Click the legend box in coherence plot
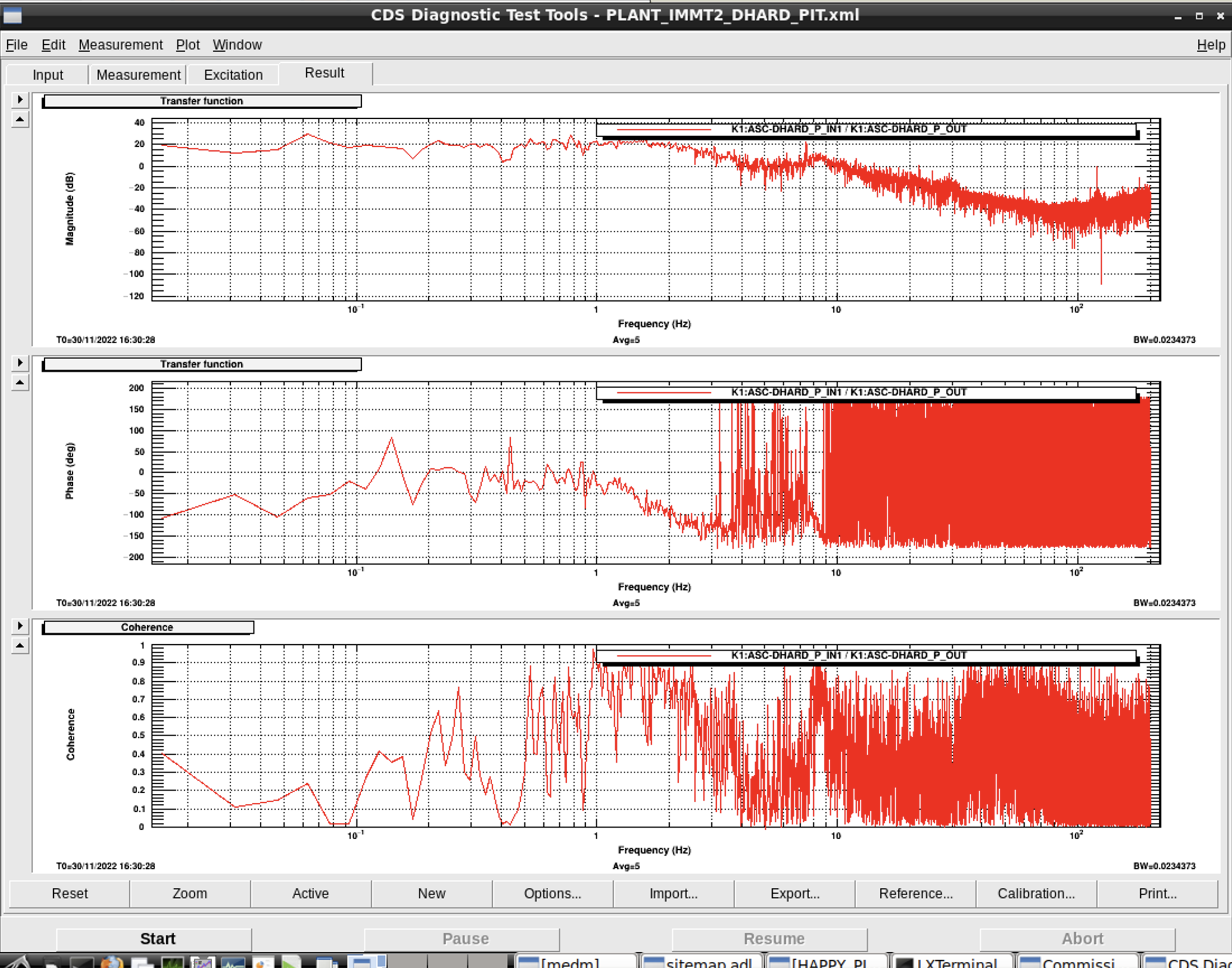The image size is (1232, 968). point(867,656)
